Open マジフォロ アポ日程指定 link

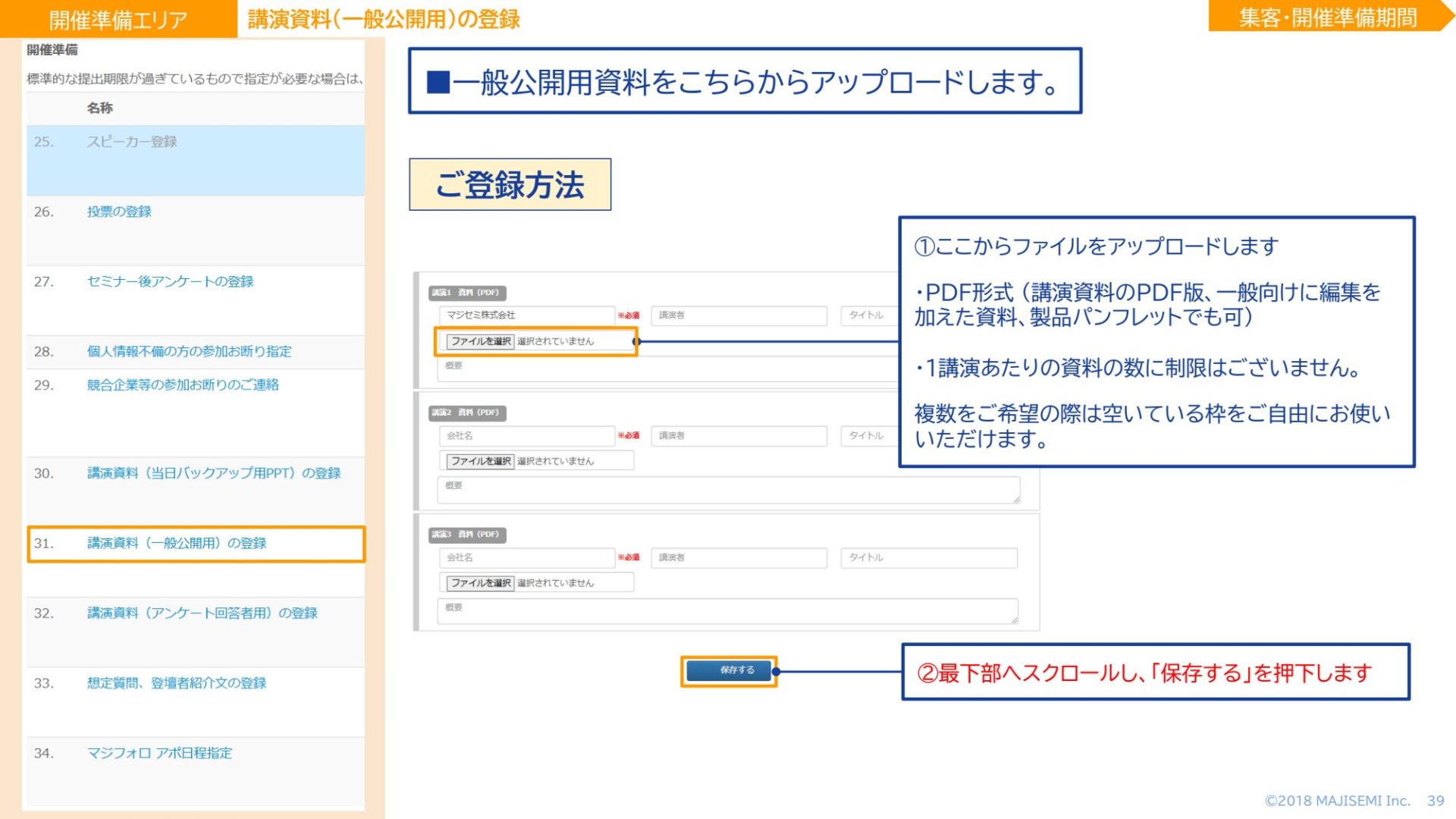(x=159, y=753)
